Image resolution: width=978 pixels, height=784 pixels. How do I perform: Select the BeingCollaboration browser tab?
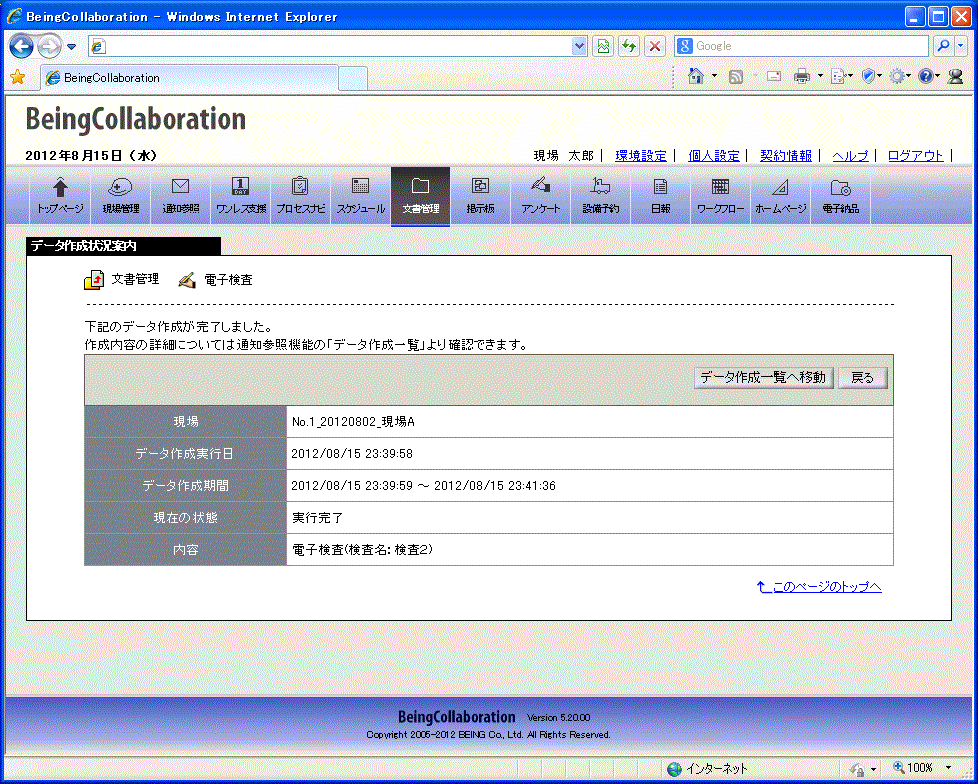click(190, 78)
